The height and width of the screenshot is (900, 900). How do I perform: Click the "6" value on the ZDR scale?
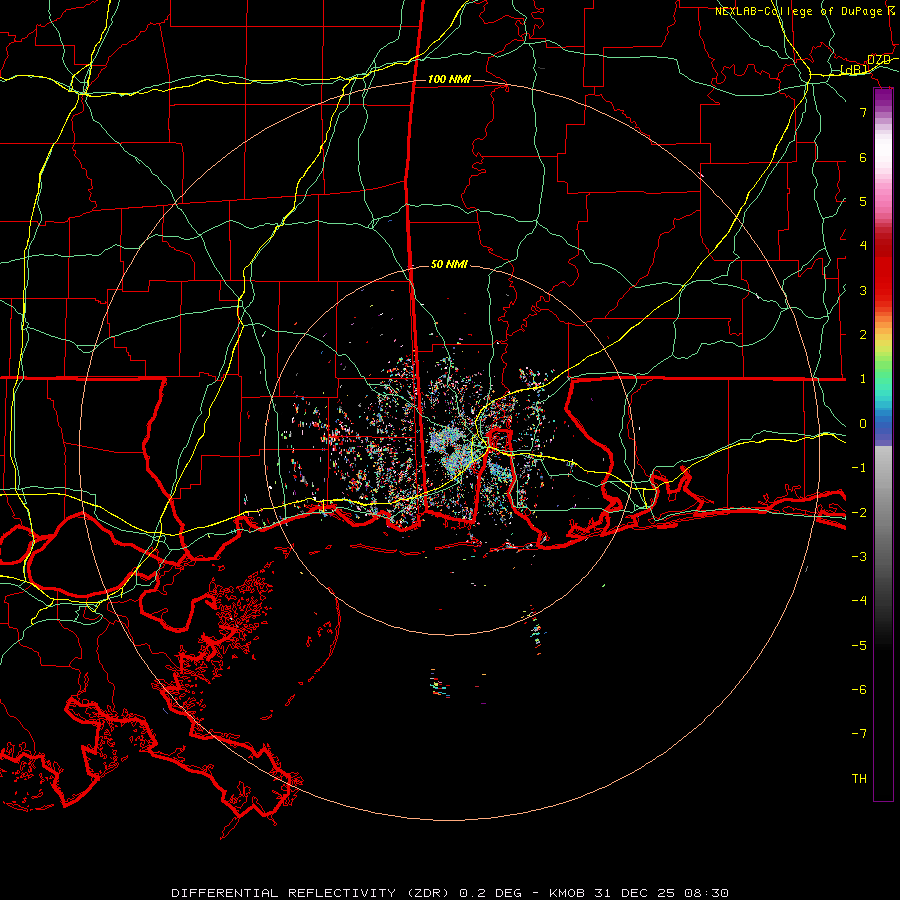click(x=863, y=157)
